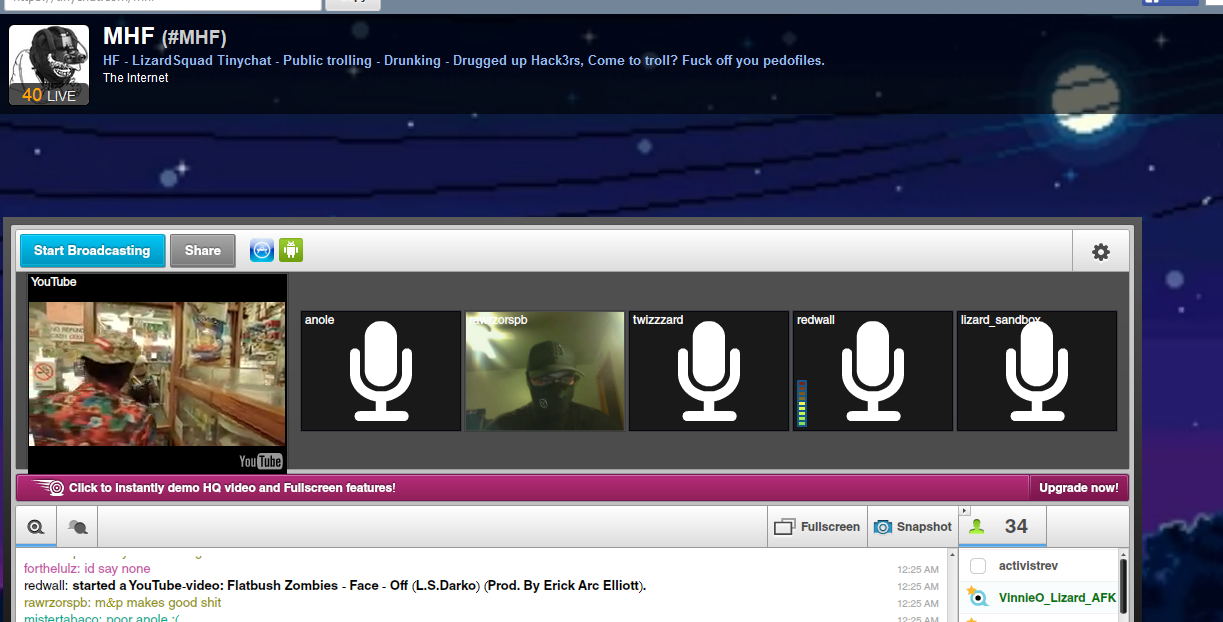The width and height of the screenshot is (1223, 622).
Task: Select twizzzard's microphone tile
Action: point(709,371)
